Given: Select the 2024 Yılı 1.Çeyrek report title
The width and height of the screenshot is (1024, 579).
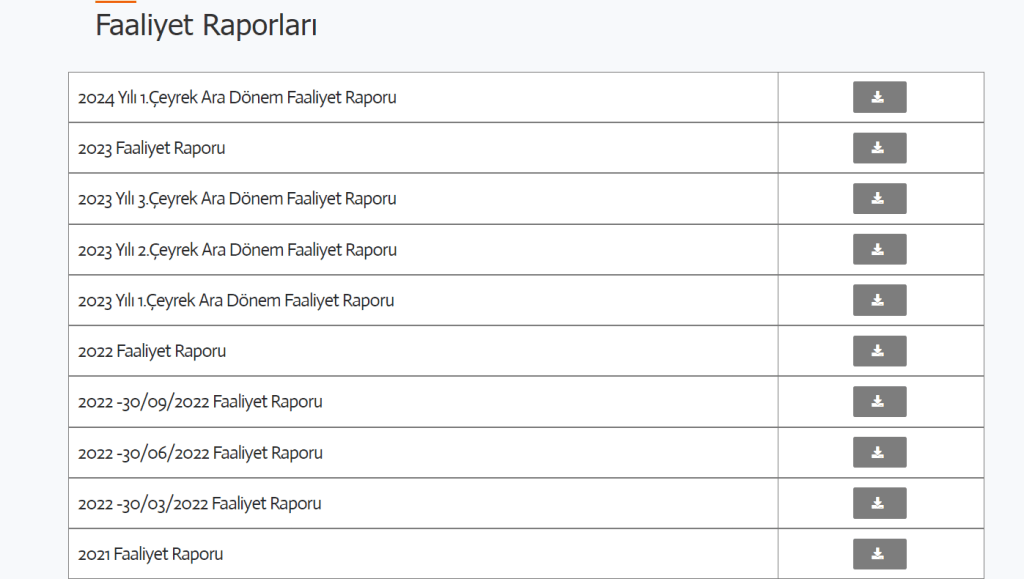Looking at the screenshot, I should (237, 98).
